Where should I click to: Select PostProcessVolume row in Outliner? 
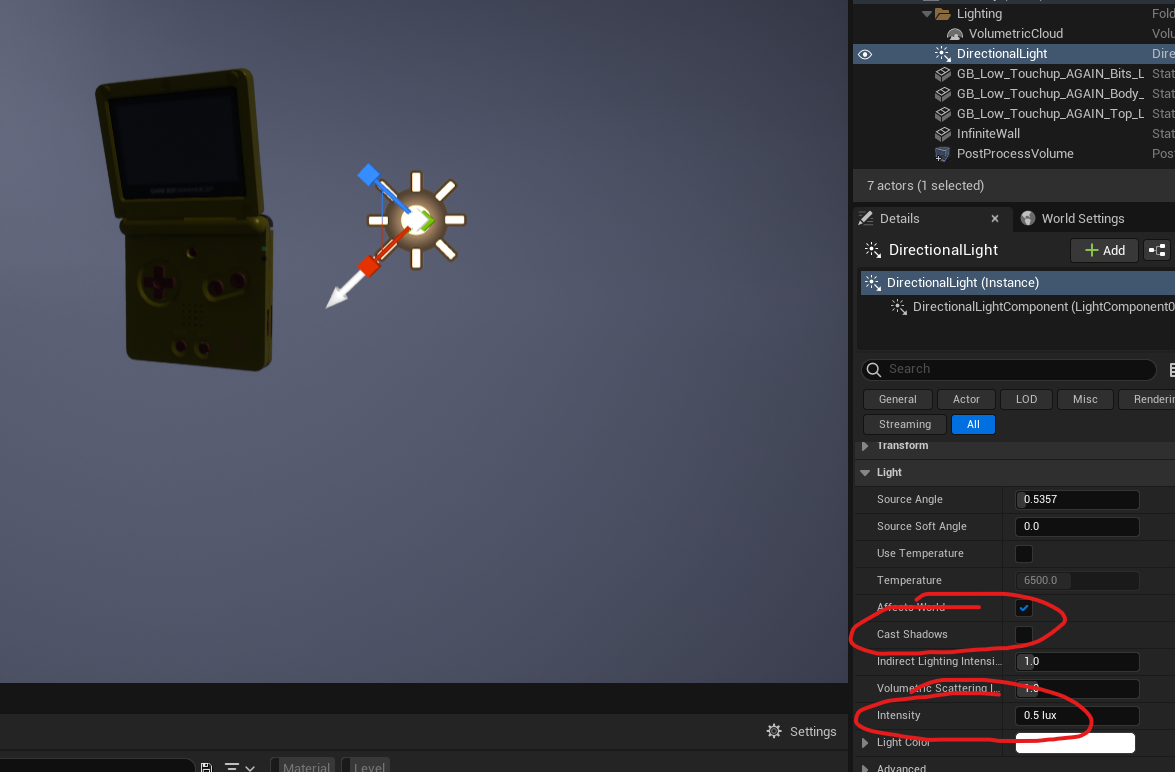pos(1014,154)
